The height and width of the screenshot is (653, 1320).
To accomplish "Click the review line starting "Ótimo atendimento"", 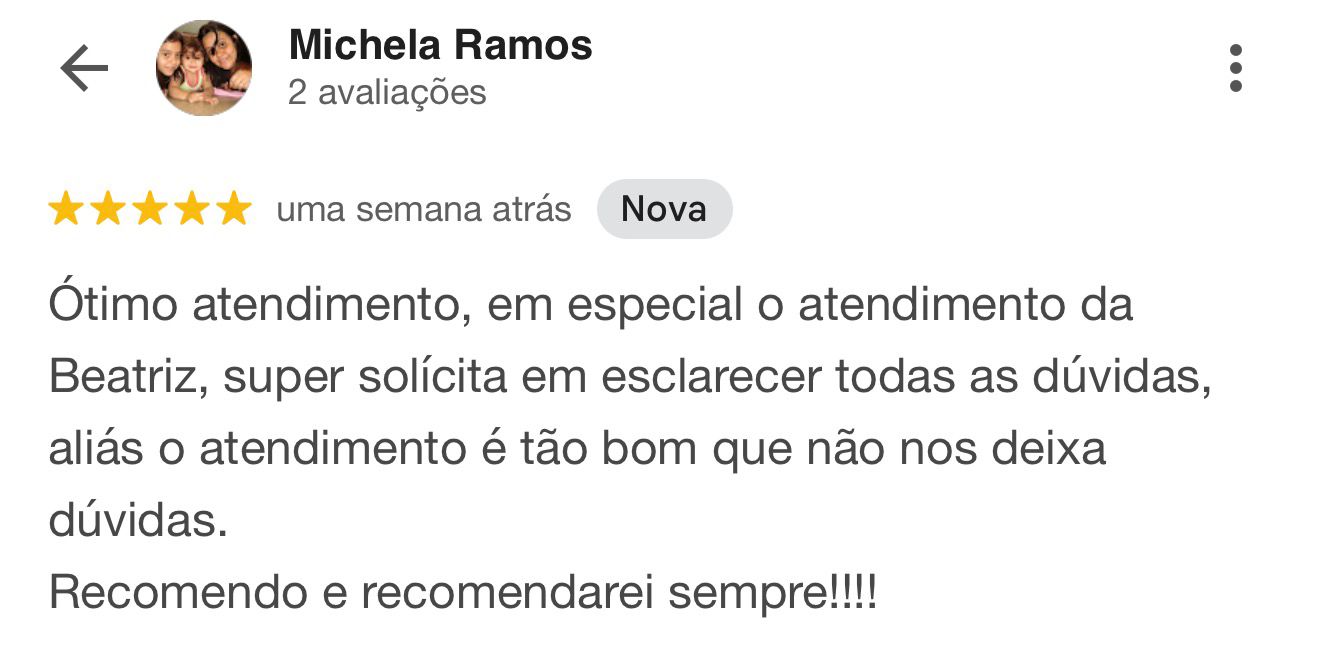I will (590, 305).
